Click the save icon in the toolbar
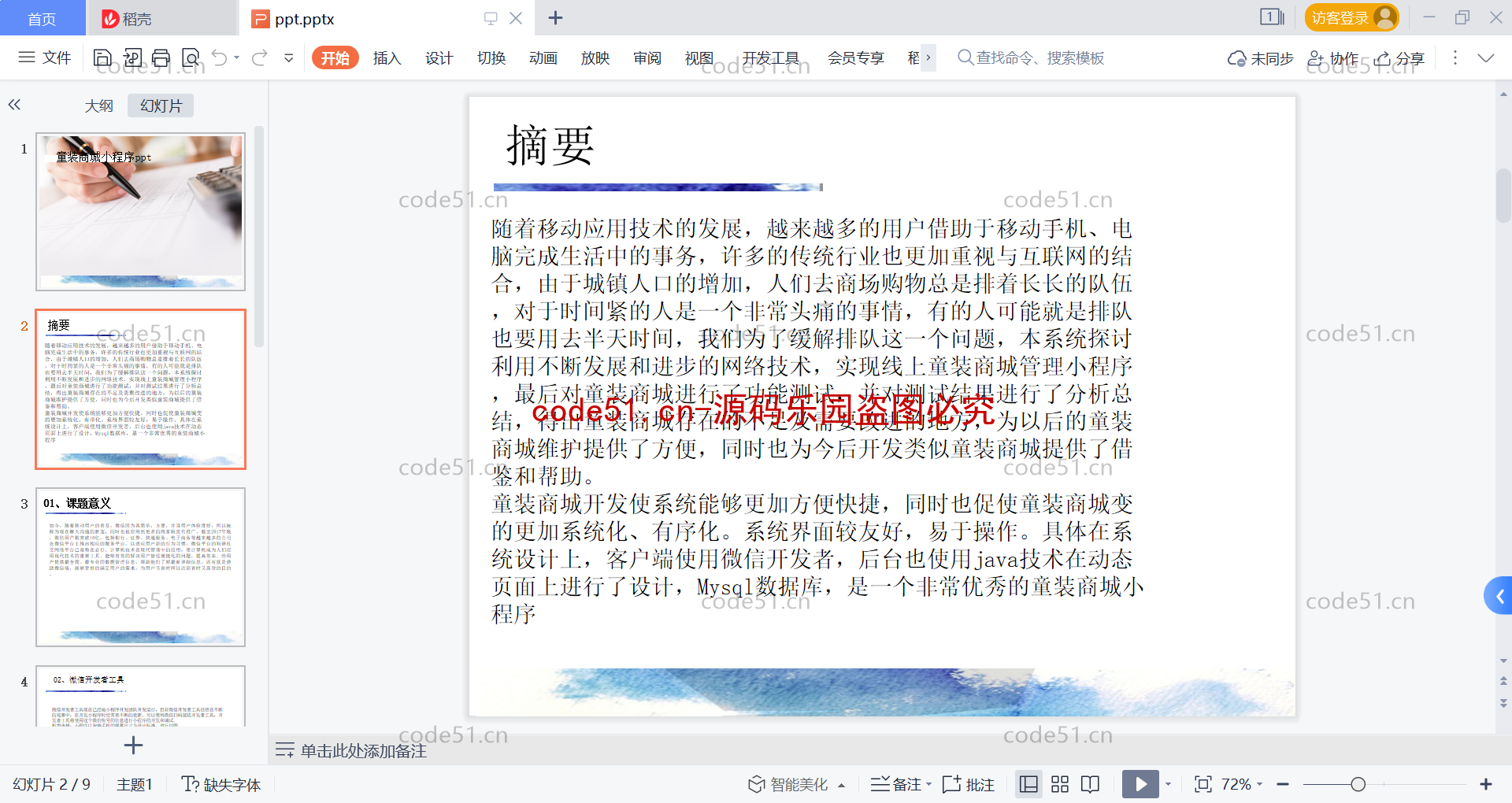This screenshot has width=1512, height=803. pyautogui.click(x=102, y=57)
